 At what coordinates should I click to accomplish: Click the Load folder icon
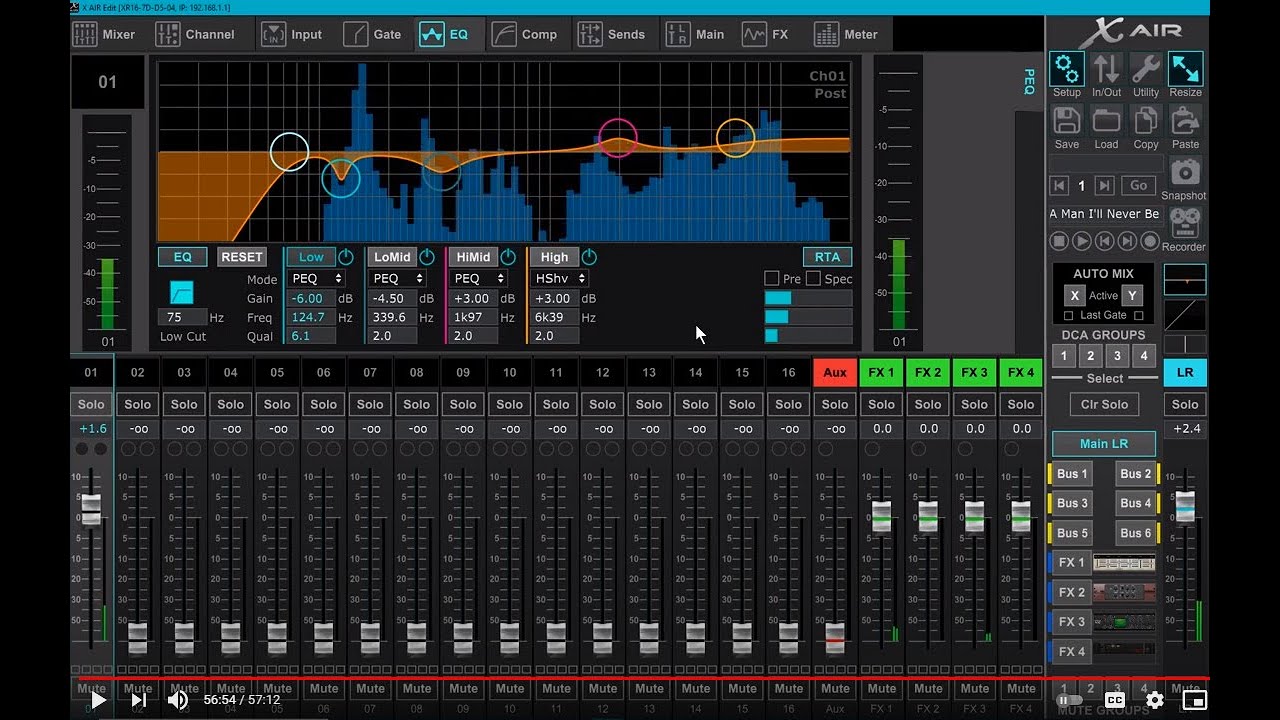pos(1106,121)
